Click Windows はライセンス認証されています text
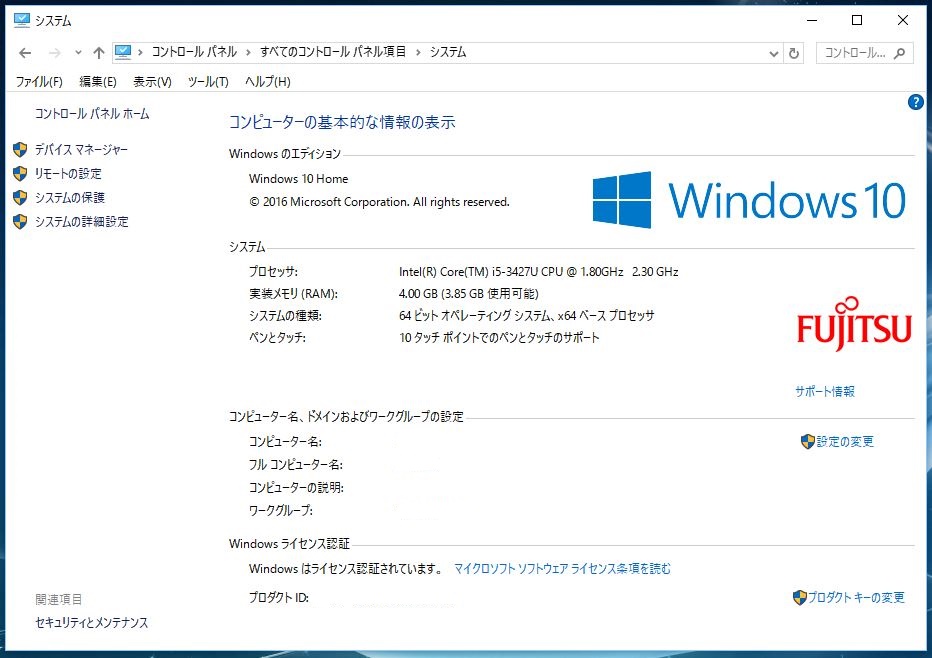932x658 pixels. click(x=345, y=569)
